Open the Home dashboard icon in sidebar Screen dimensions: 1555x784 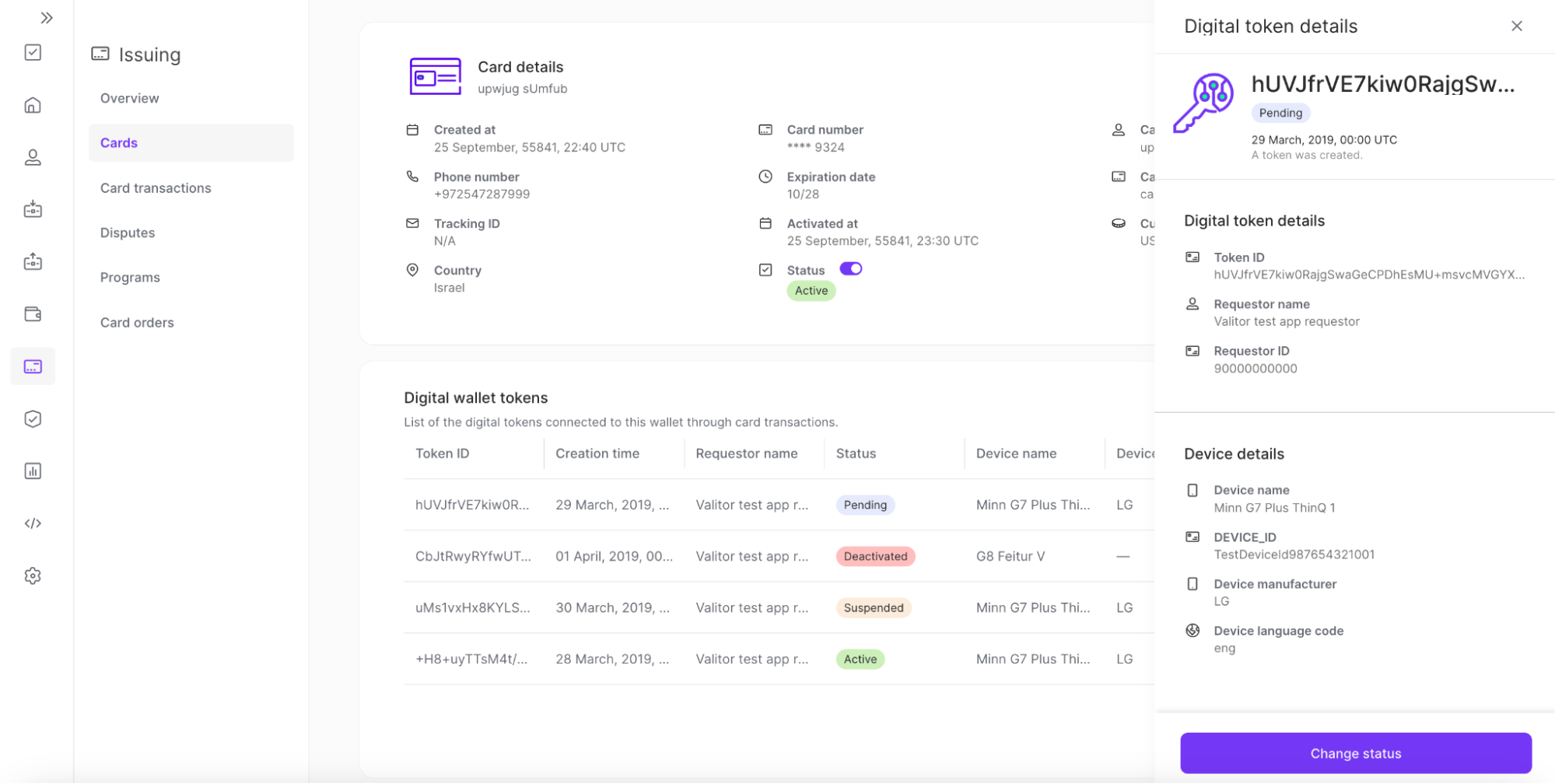(33, 104)
